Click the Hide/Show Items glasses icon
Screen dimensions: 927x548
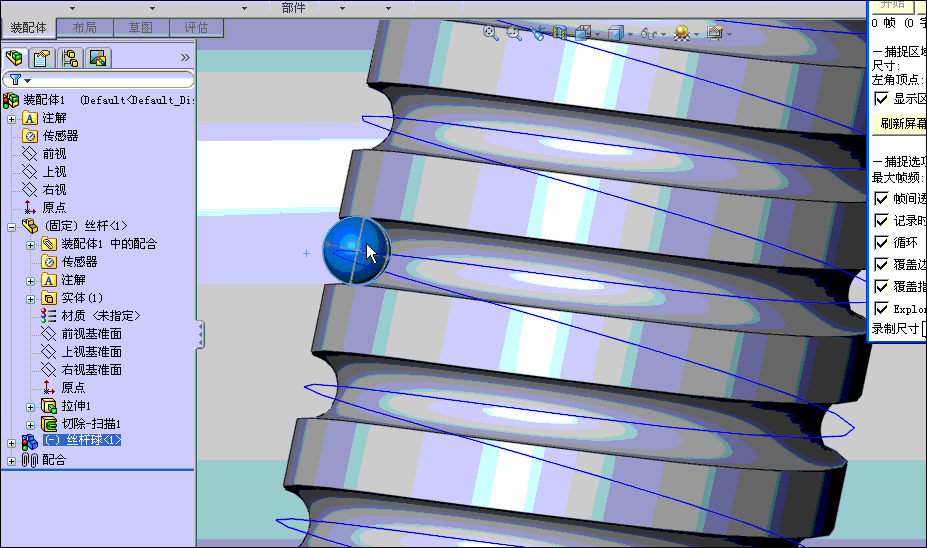[x=649, y=34]
